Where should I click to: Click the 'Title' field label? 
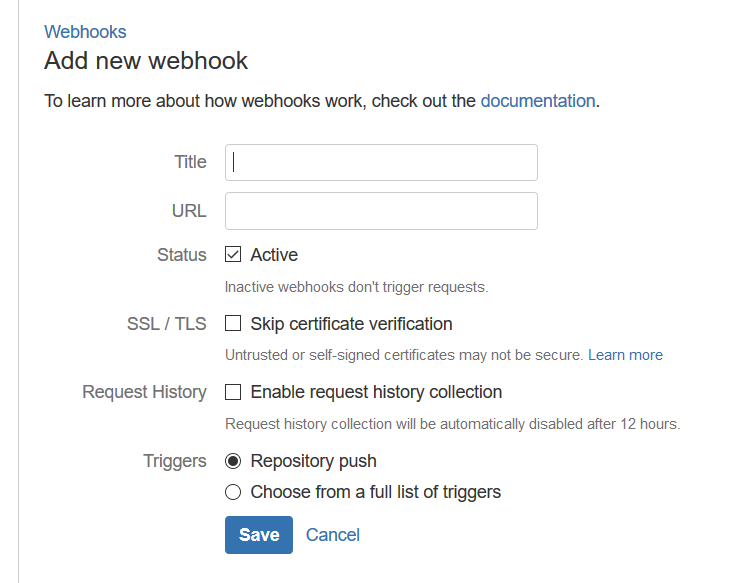point(190,162)
